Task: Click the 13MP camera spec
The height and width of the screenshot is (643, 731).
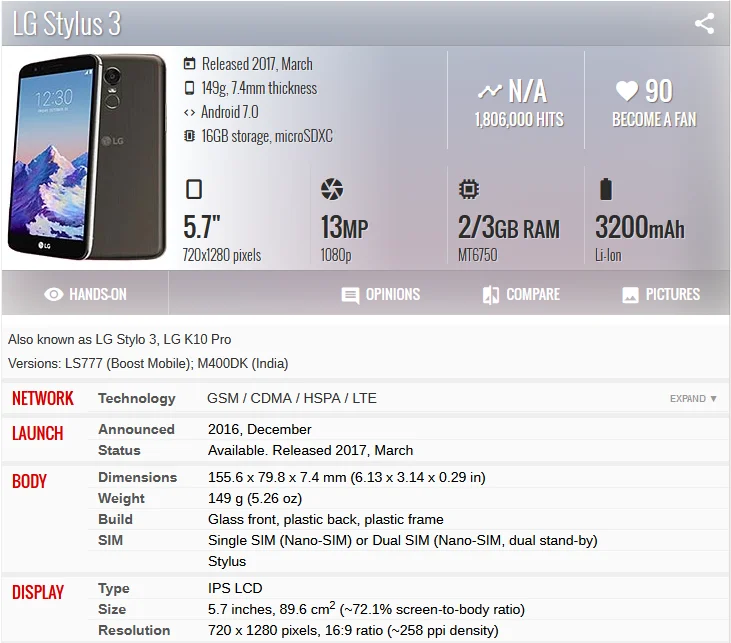Action: pos(344,227)
